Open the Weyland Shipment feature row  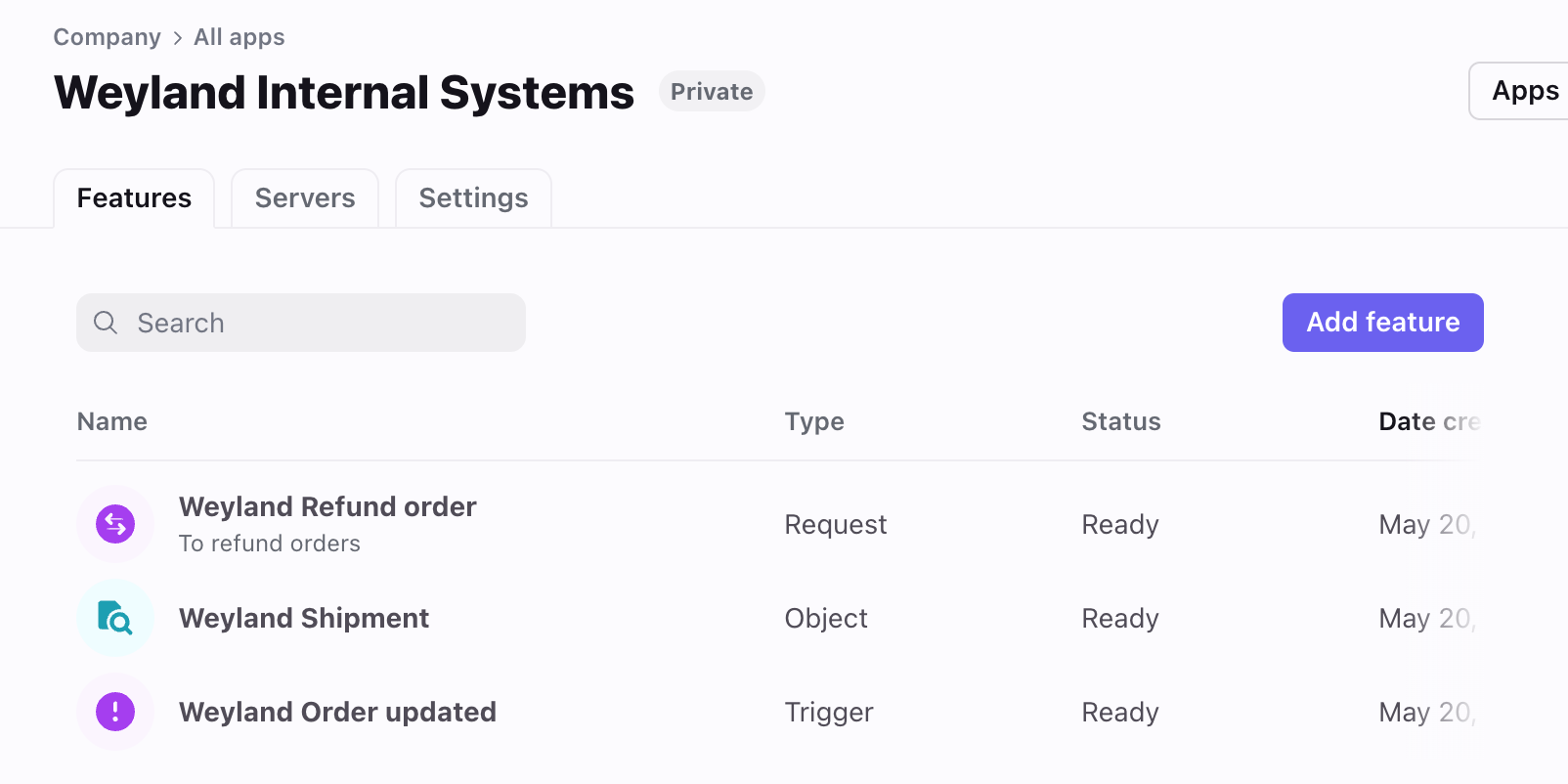click(778, 618)
